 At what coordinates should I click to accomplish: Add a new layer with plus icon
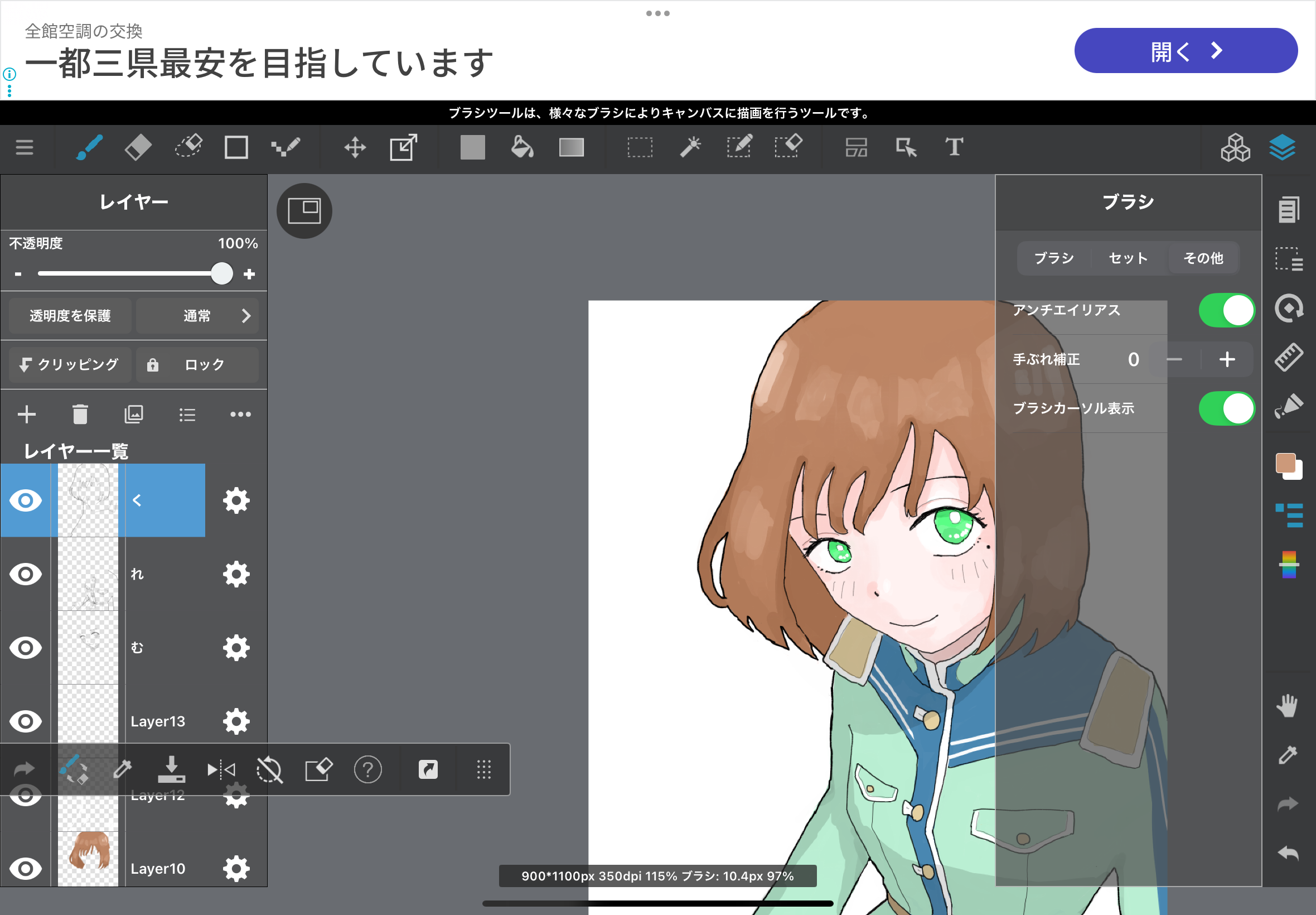(26, 415)
